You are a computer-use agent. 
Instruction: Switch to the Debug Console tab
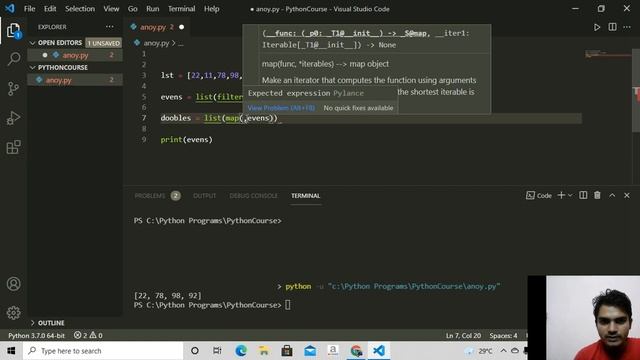pos(253,196)
